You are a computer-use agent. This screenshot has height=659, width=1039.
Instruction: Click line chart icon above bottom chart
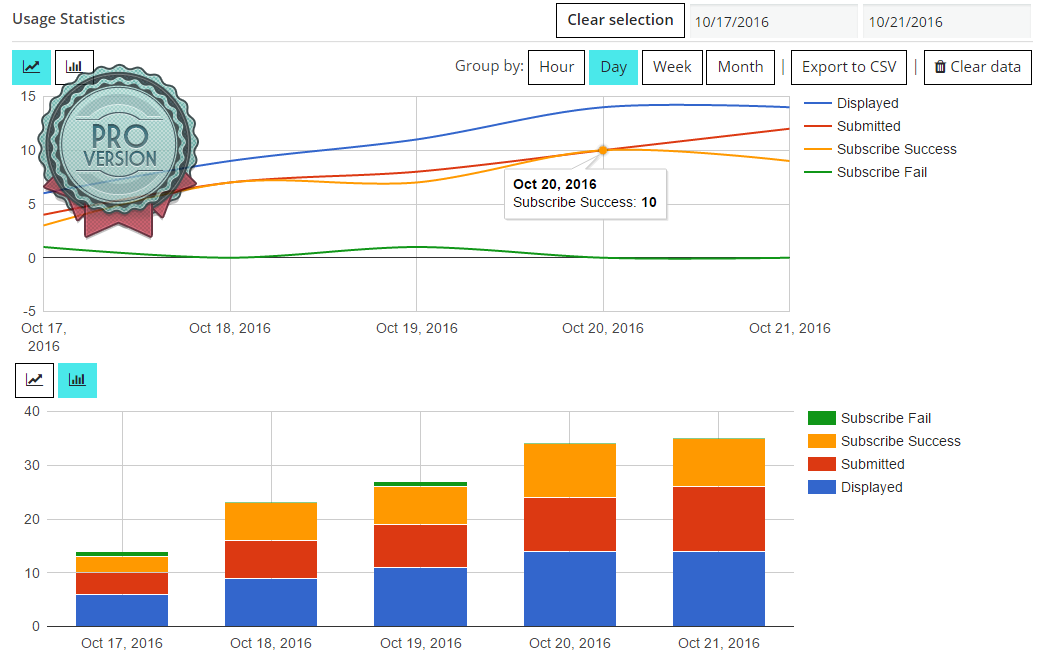point(35,380)
